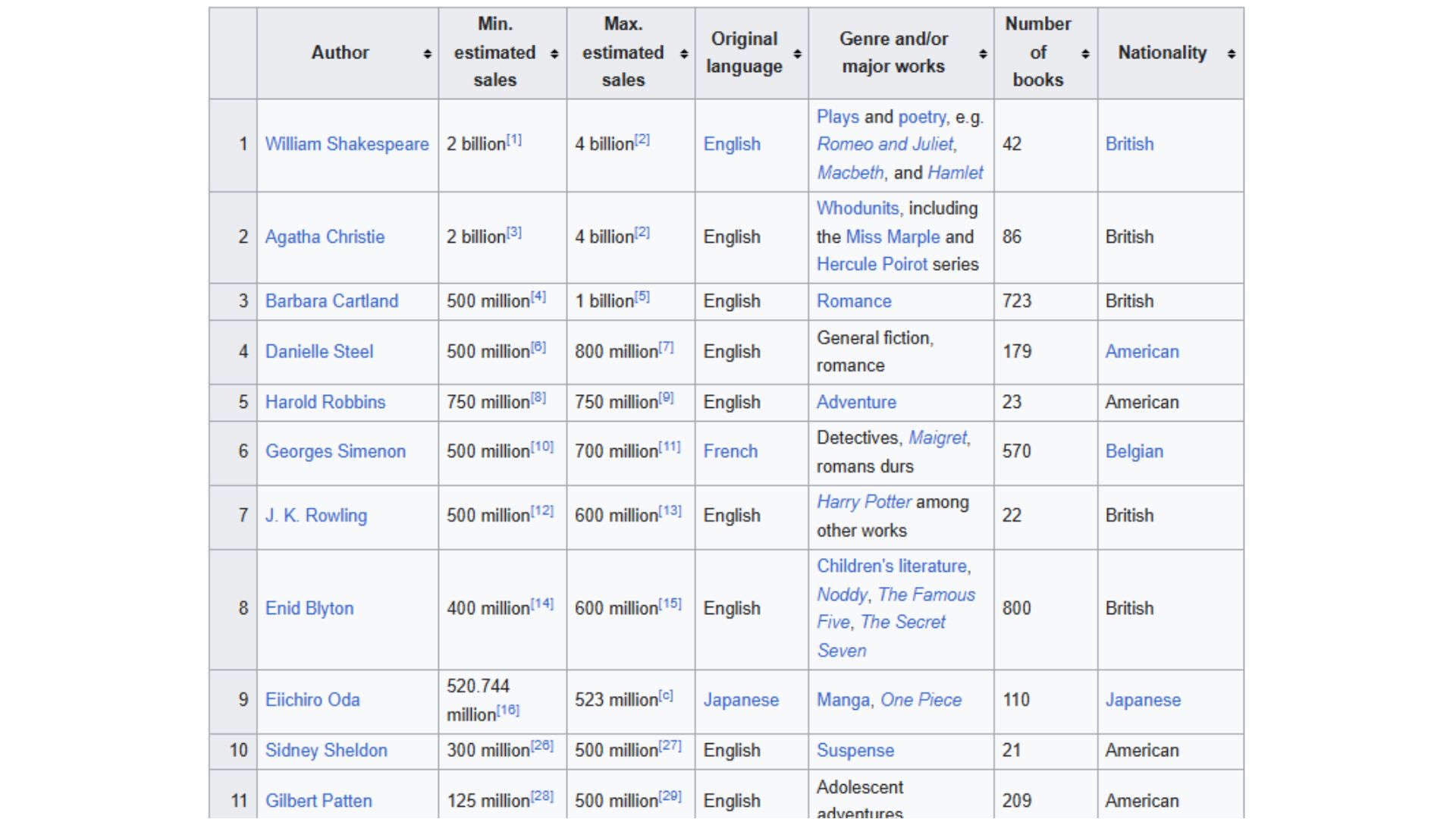Open Harold Robbins author link

click(325, 402)
